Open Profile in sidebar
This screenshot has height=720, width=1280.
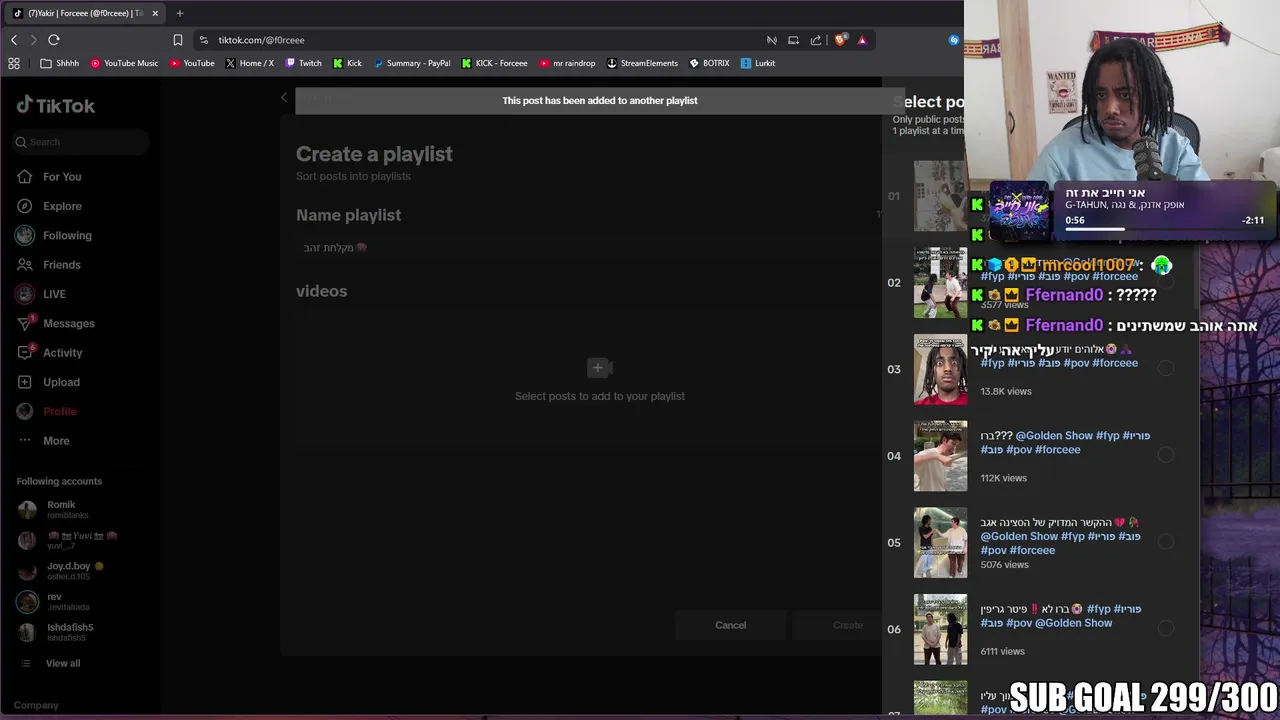(59, 411)
